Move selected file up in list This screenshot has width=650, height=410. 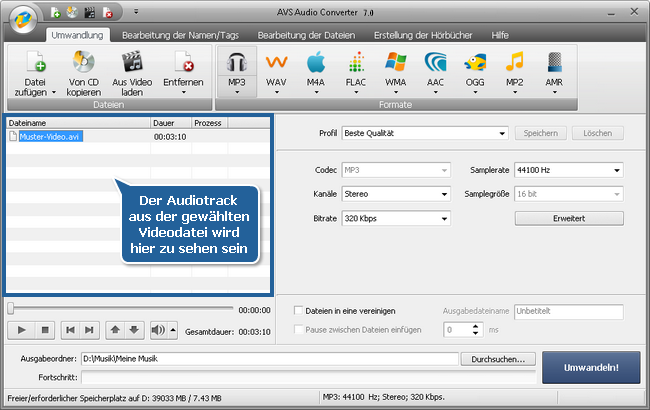115,330
